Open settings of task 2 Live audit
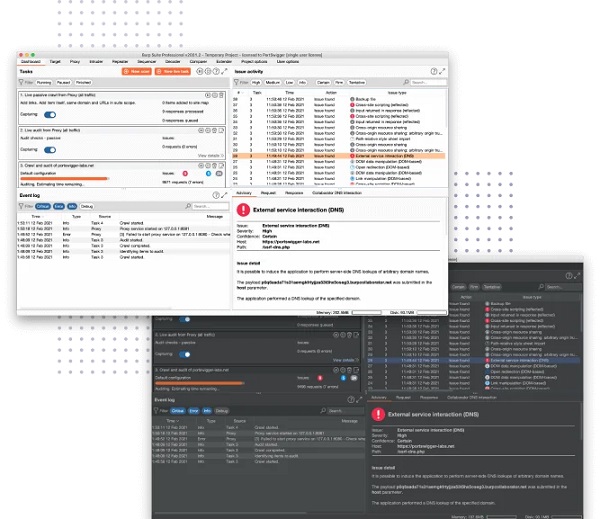 (x=208, y=131)
